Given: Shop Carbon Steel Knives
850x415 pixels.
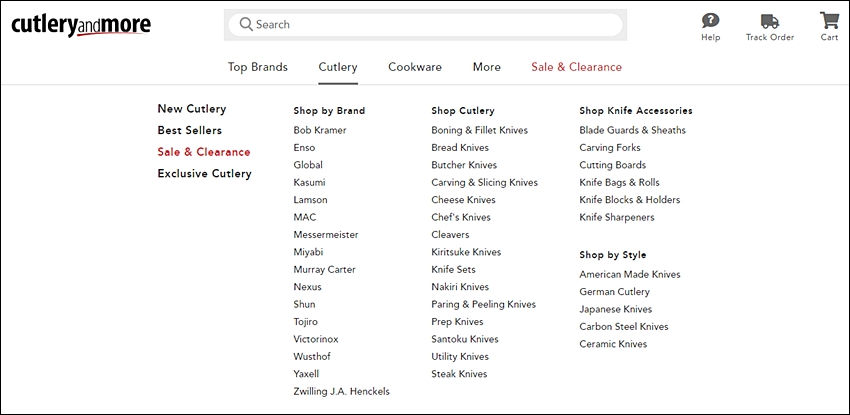Looking at the screenshot, I should coord(624,327).
